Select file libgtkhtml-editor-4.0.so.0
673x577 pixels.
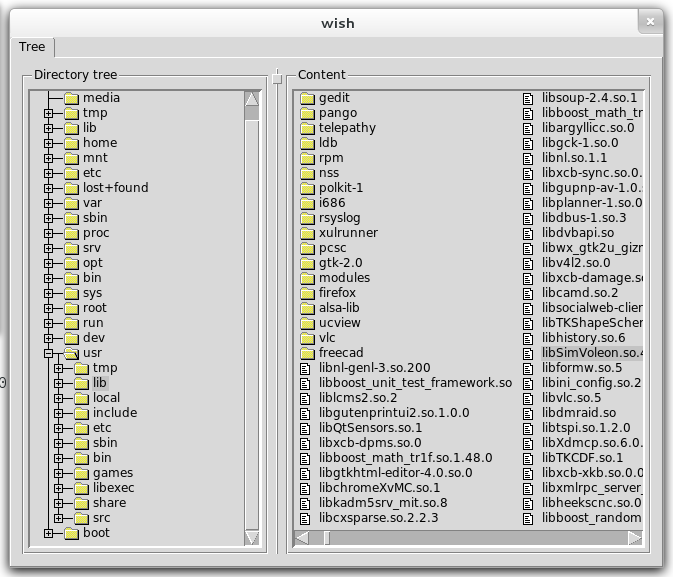pos(395,473)
